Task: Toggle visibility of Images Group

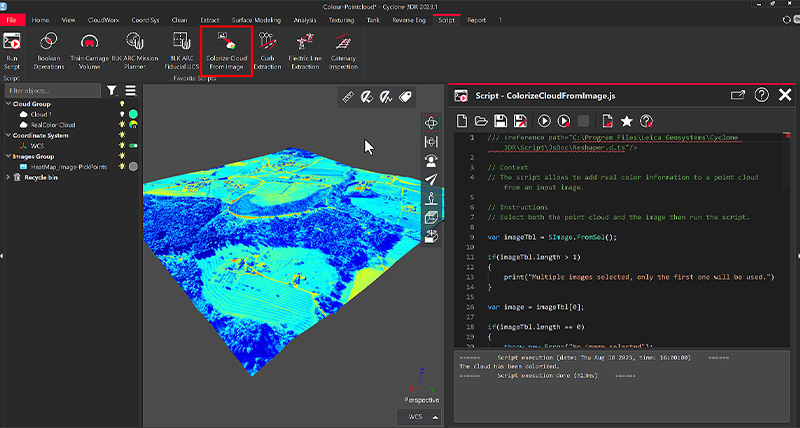Action: point(122,156)
